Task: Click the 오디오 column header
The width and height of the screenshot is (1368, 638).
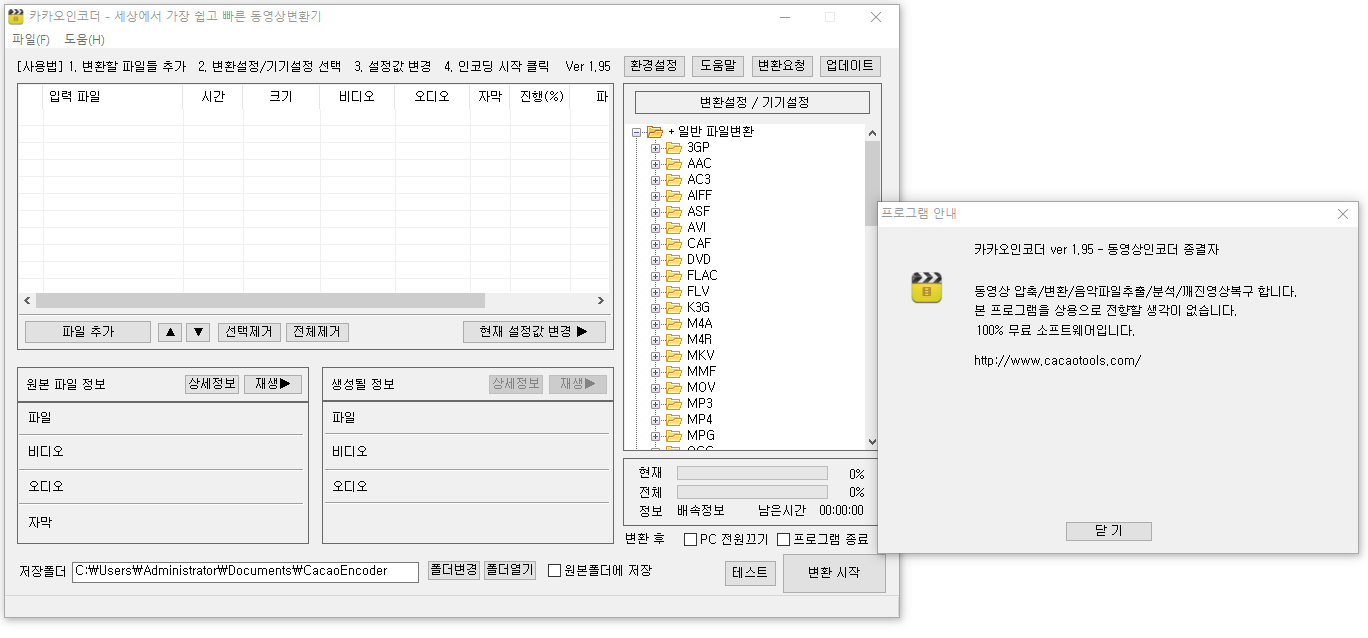Action: pyautogui.click(x=432, y=97)
